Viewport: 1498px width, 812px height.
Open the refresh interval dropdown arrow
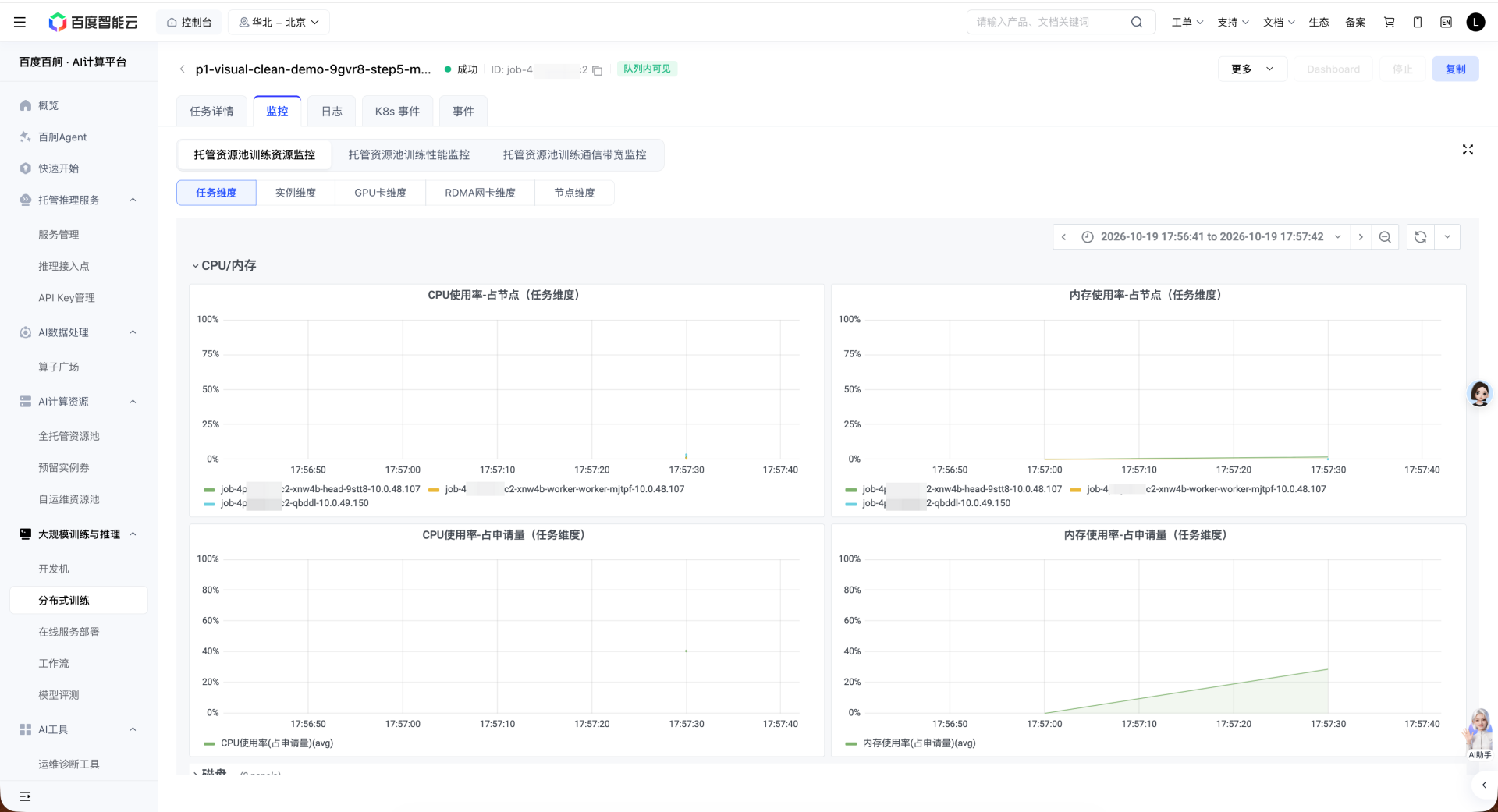pyautogui.click(x=1447, y=237)
